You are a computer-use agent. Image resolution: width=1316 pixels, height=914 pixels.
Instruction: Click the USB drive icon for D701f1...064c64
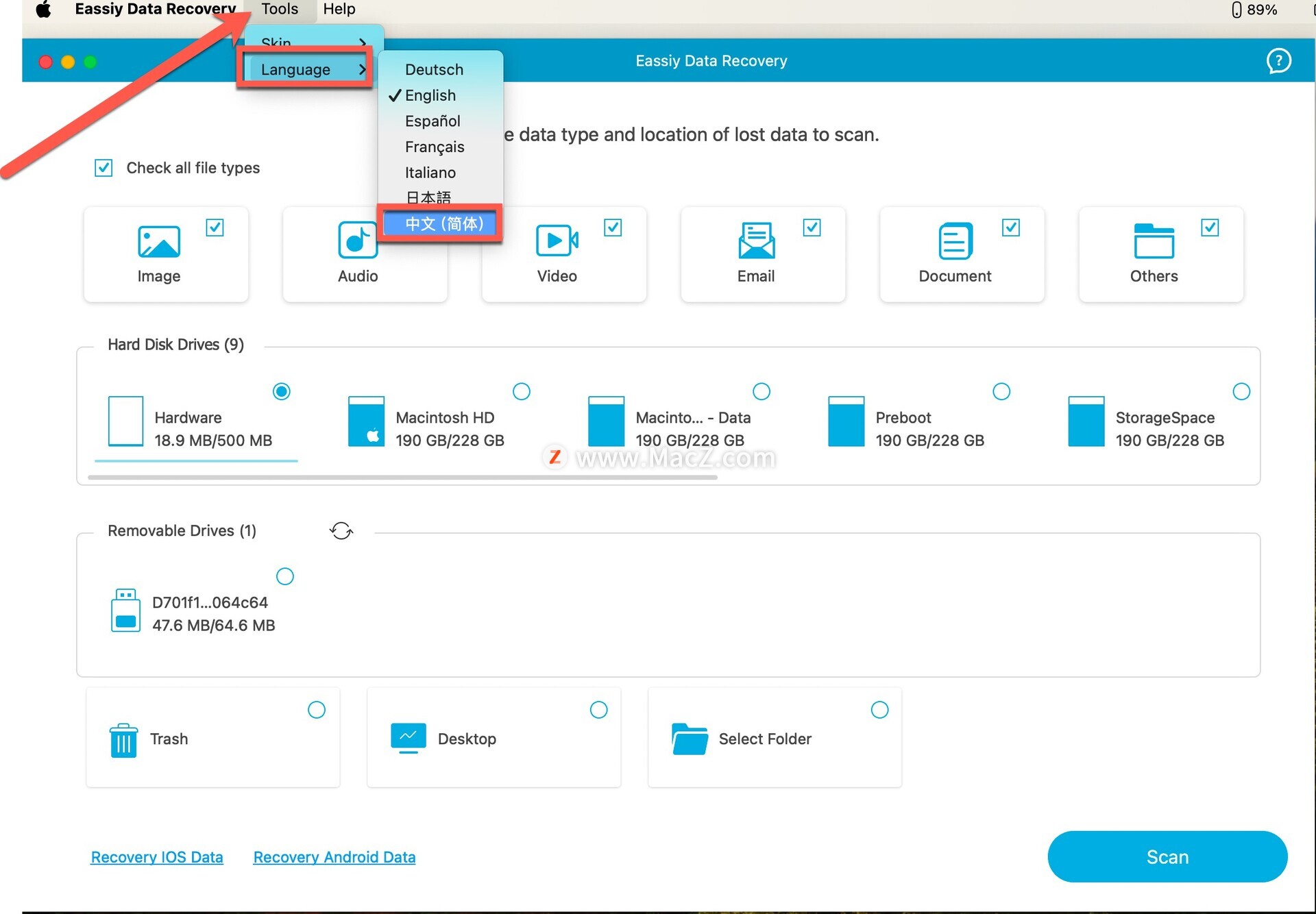pyautogui.click(x=125, y=610)
